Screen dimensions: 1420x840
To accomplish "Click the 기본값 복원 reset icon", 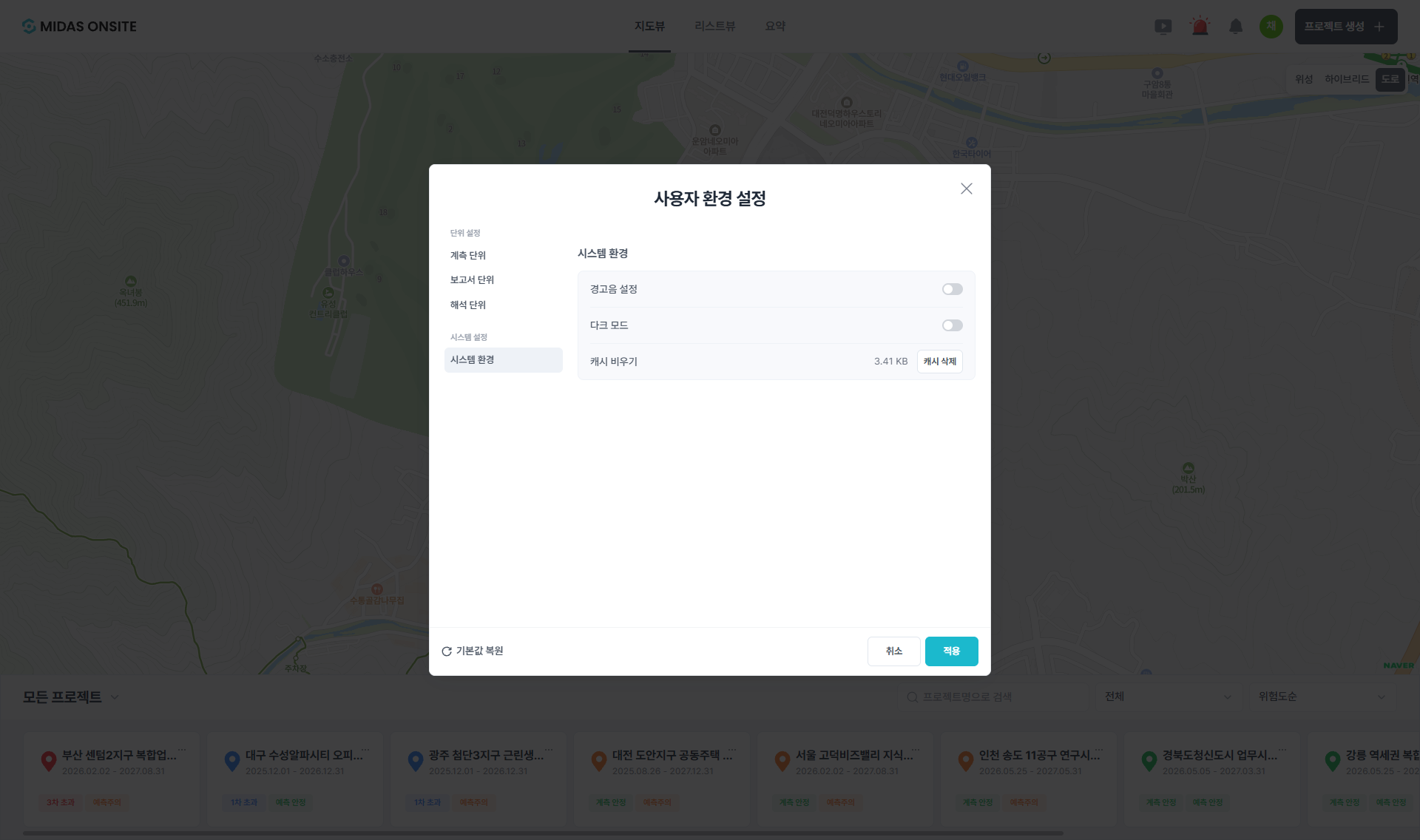I will [447, 651].
